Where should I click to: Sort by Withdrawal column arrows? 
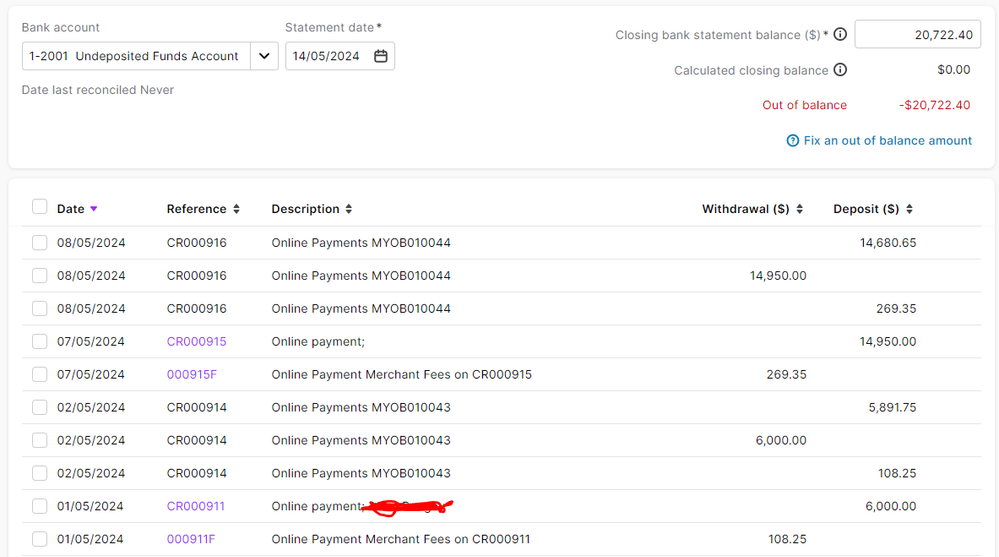pos(799,209)
